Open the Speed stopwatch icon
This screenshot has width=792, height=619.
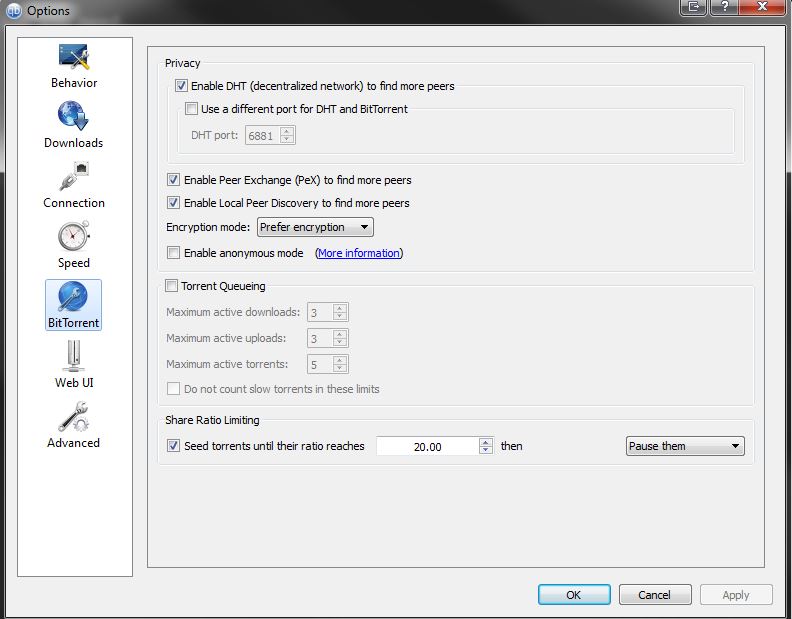tap(74, 235)
